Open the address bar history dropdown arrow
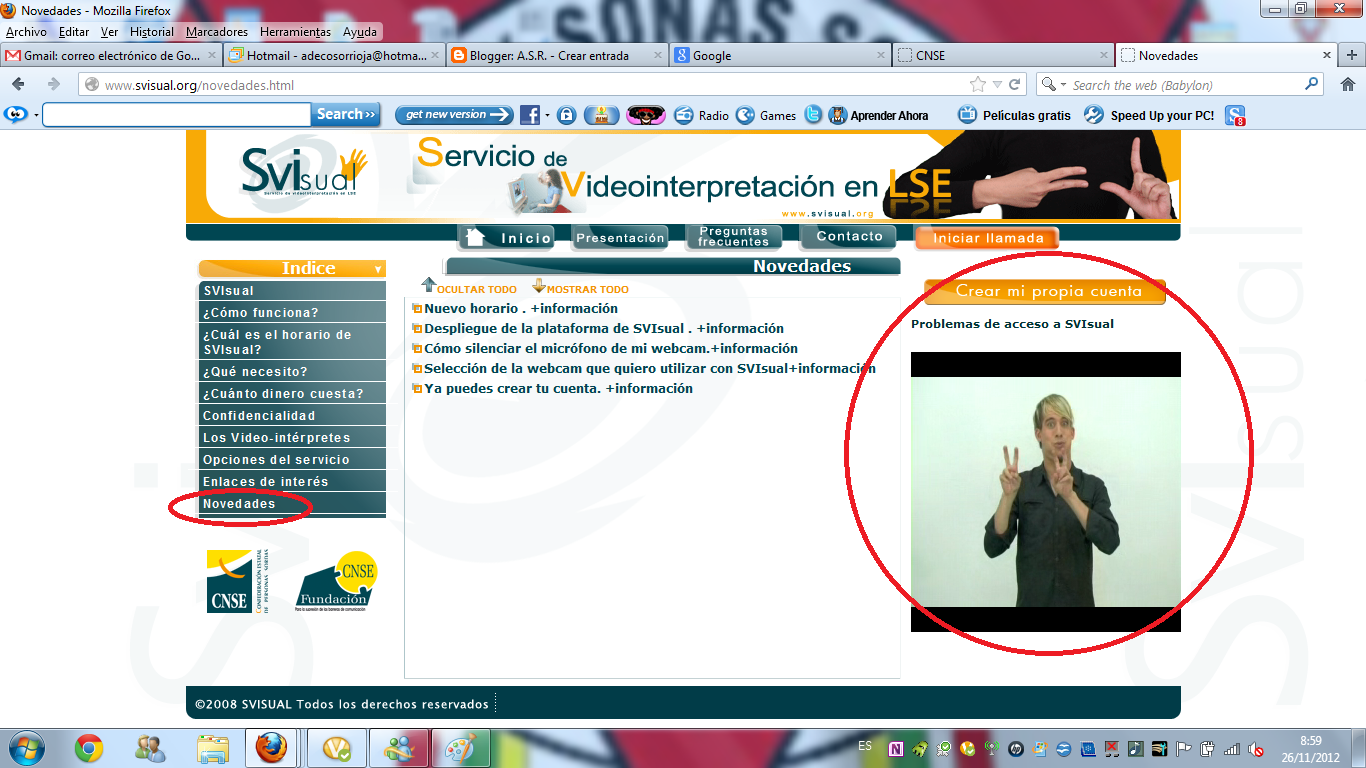Viewport: 1366px width, 768px height. tap(997, 85)
